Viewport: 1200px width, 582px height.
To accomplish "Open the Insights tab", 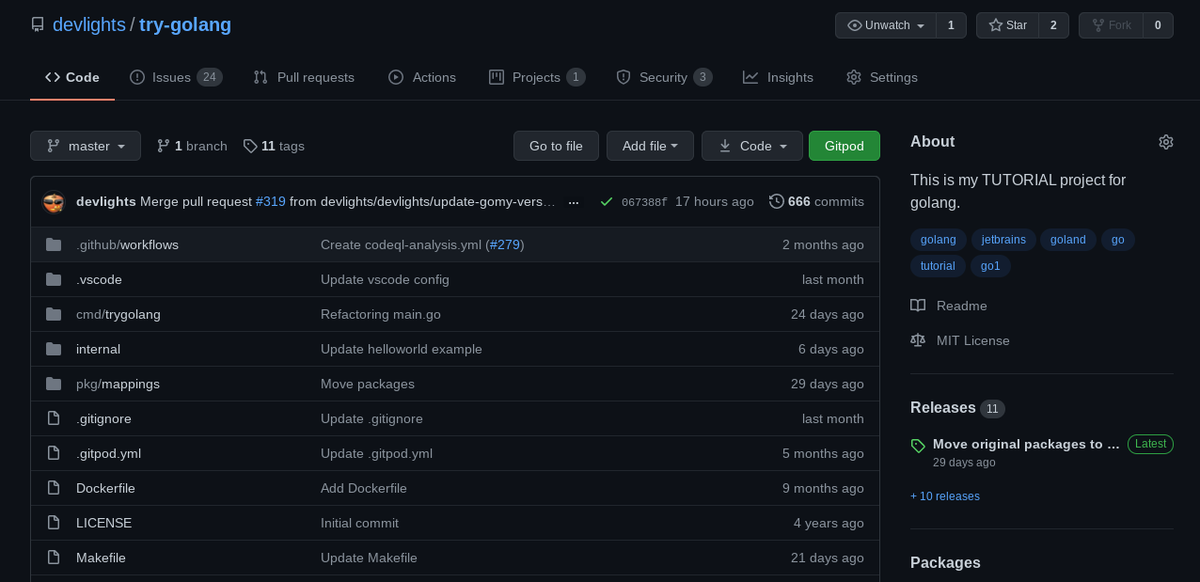I will (x=778, y=77).
